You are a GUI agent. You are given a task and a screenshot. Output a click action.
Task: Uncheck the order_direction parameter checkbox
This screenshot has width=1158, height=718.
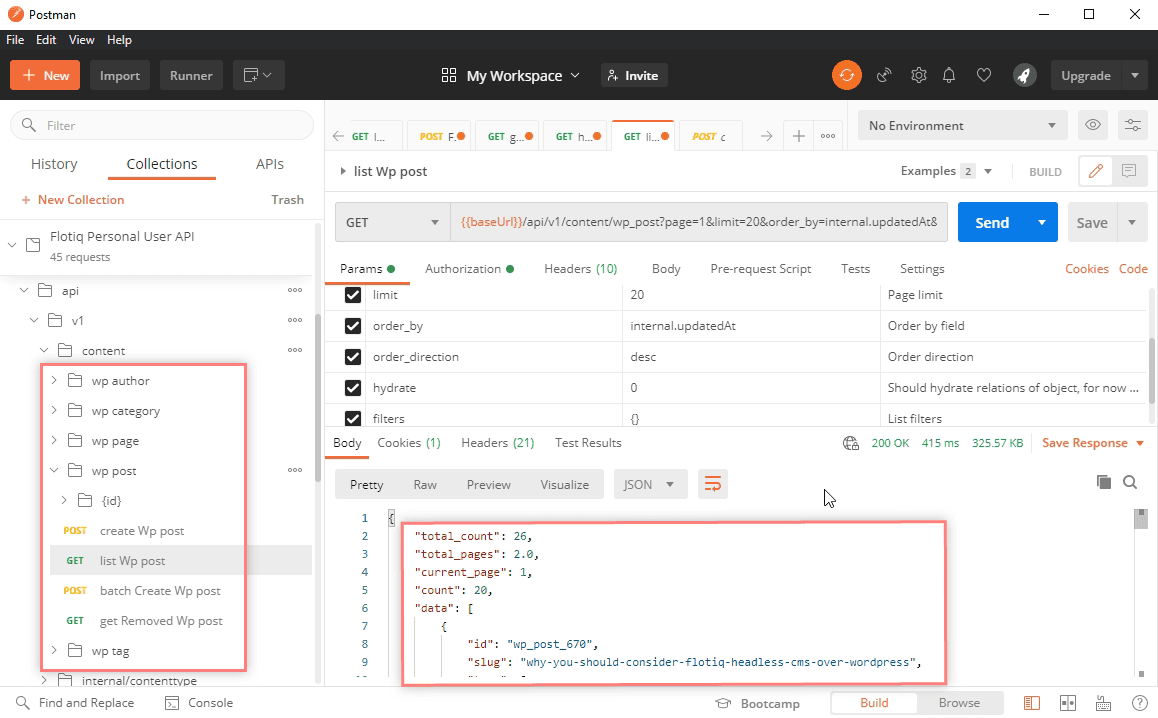pyautogui.click(x=353, y=357)
